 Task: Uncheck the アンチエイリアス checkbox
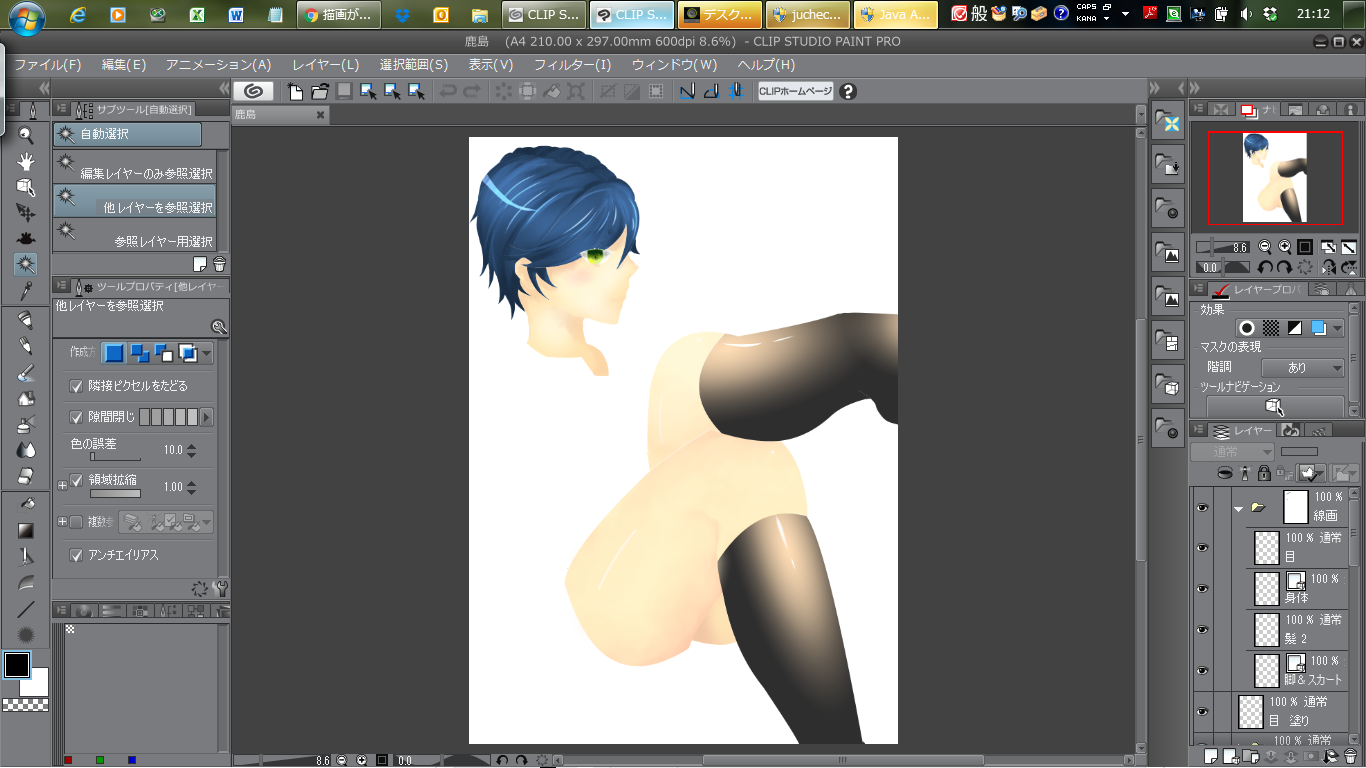(76, 555)
